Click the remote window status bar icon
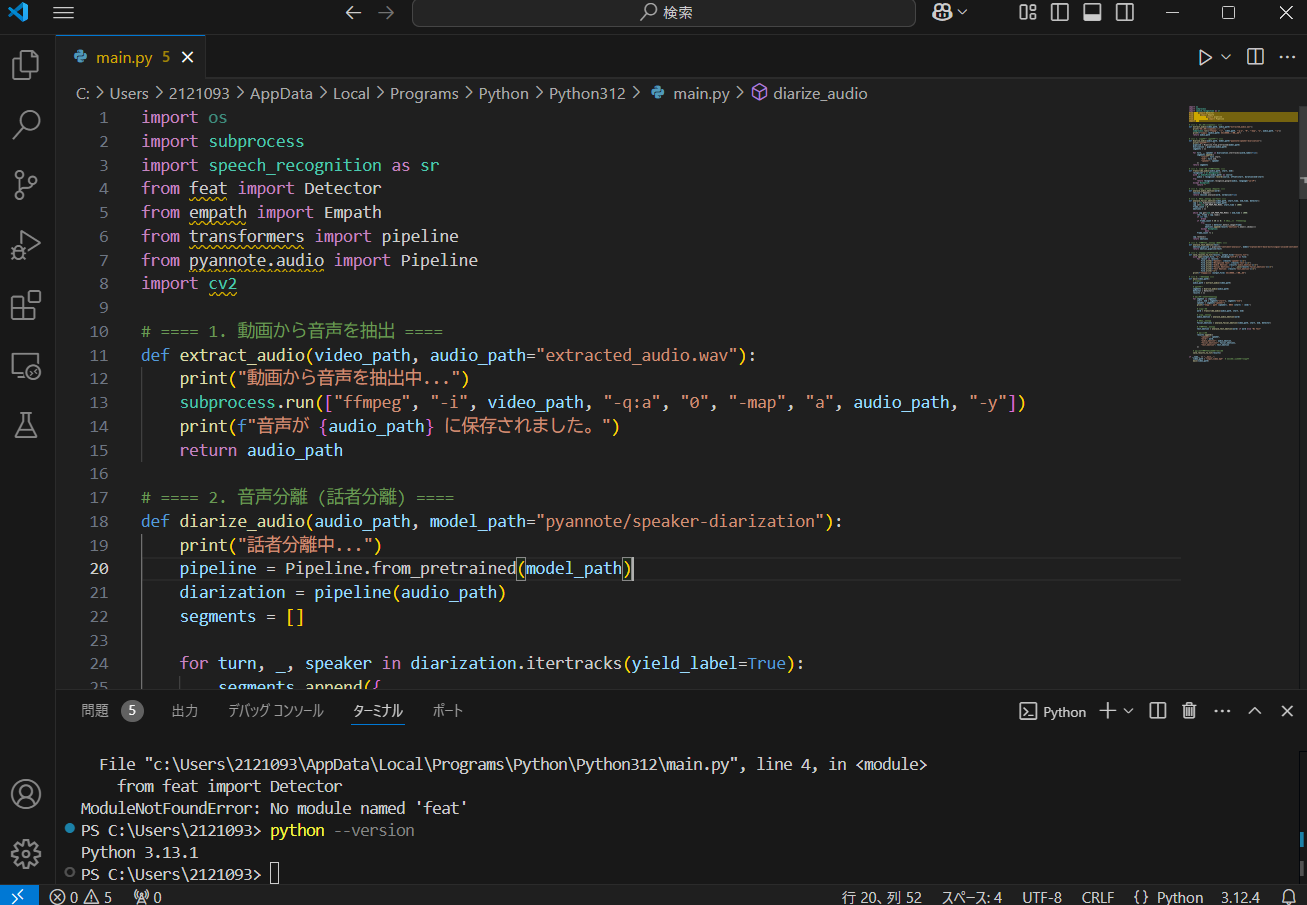Viewport: 1307px width, 905px height. pos(19,896)
